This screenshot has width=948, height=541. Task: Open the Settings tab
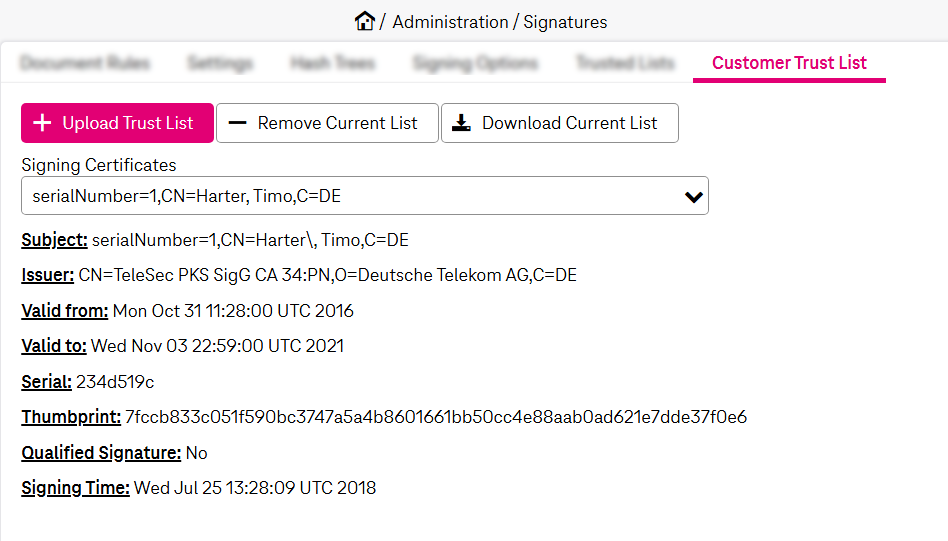point(220,63)
